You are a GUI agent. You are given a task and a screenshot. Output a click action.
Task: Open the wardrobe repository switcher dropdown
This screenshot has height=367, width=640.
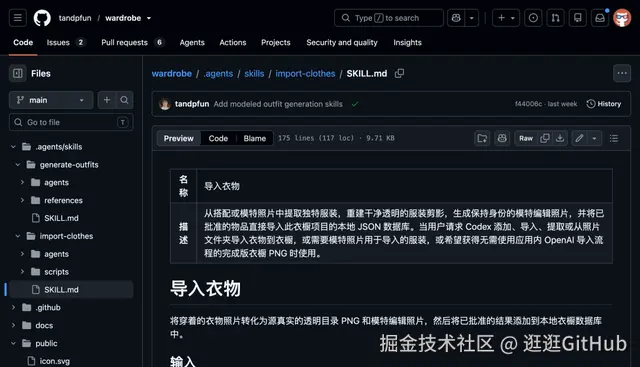coord(128,18)
